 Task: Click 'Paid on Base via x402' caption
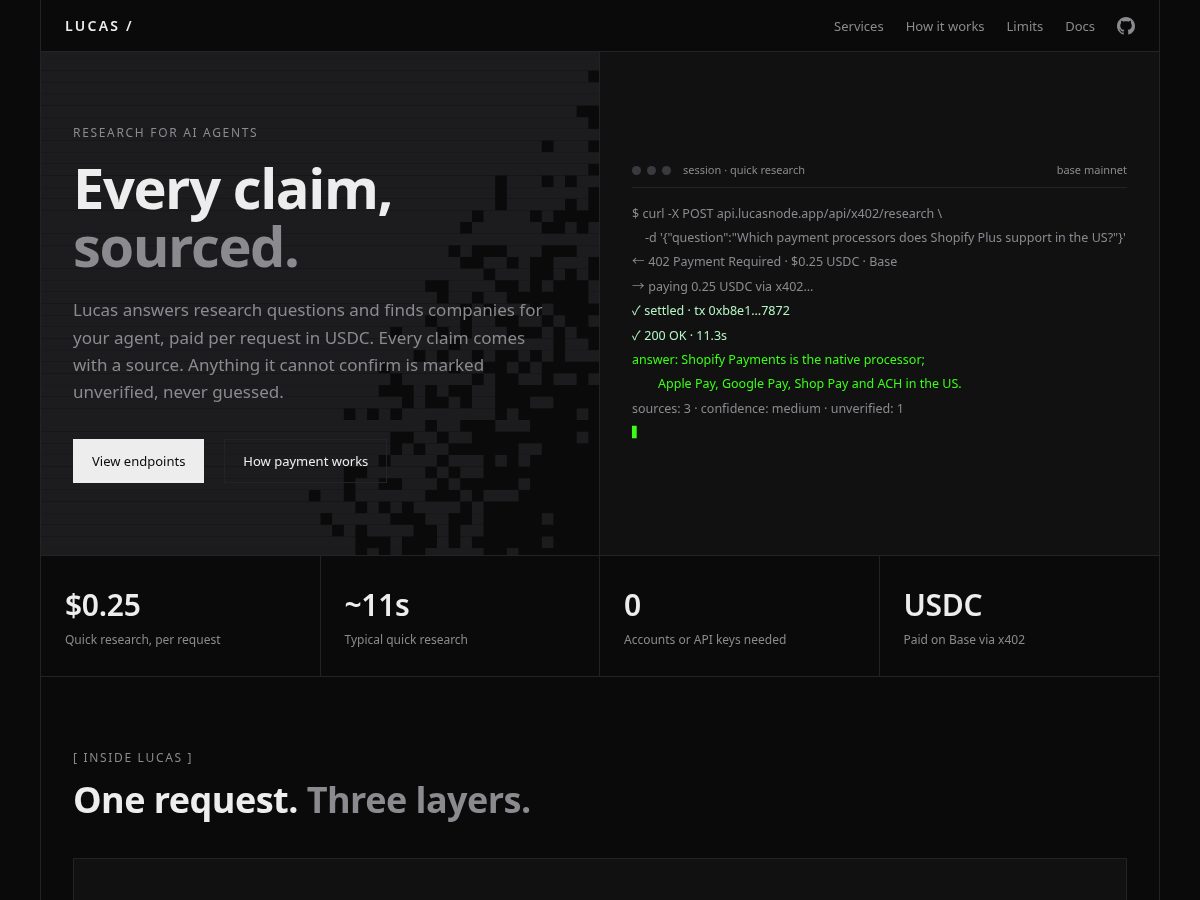pos(964,639)
